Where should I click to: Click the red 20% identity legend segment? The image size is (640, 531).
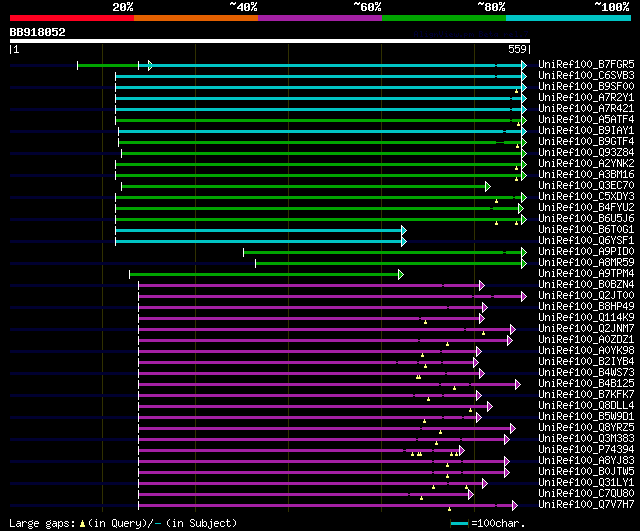[x=72, y=18]
